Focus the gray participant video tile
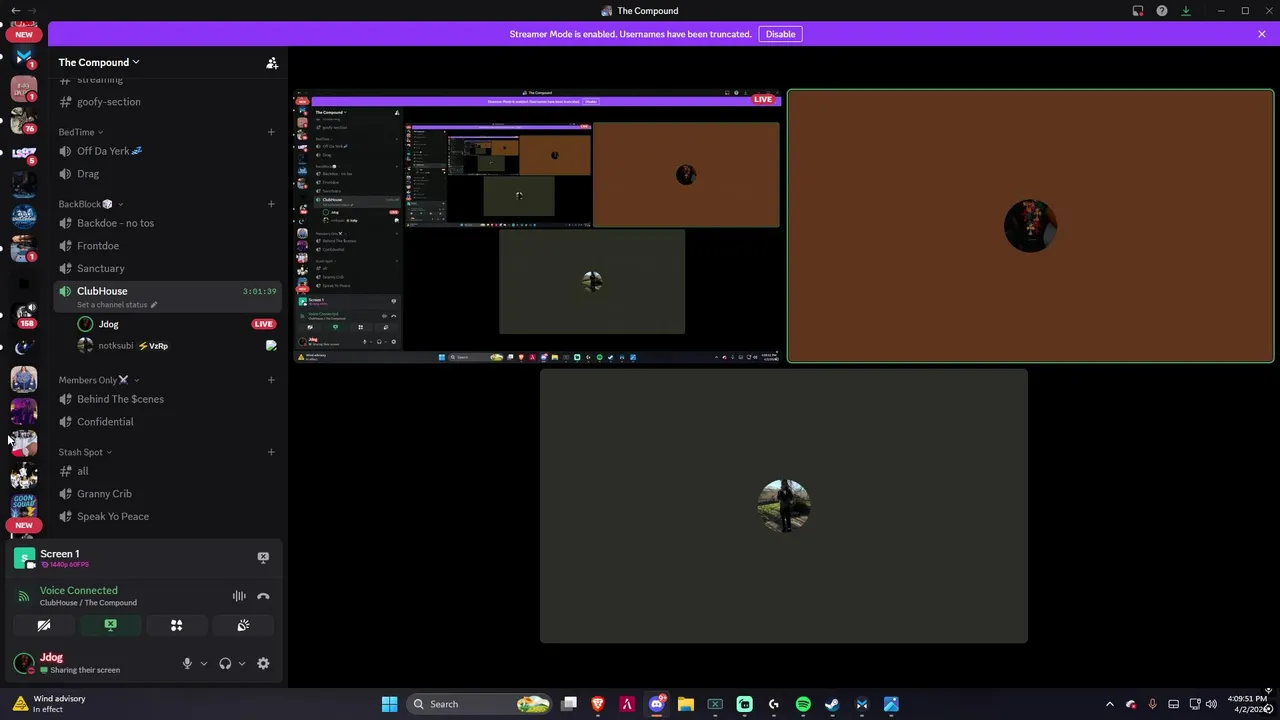Viewport: 1280px width, 720px height. [784, 506]
